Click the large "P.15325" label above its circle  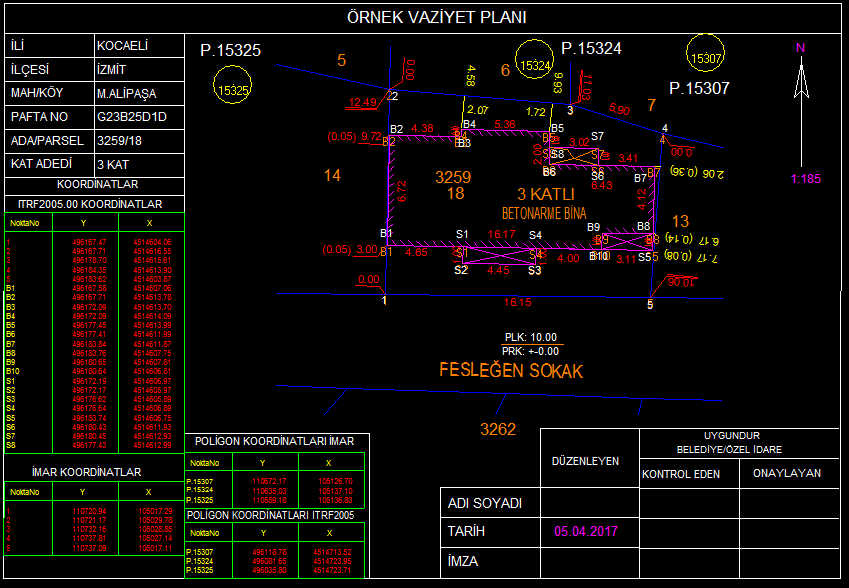tap(231, 50)
